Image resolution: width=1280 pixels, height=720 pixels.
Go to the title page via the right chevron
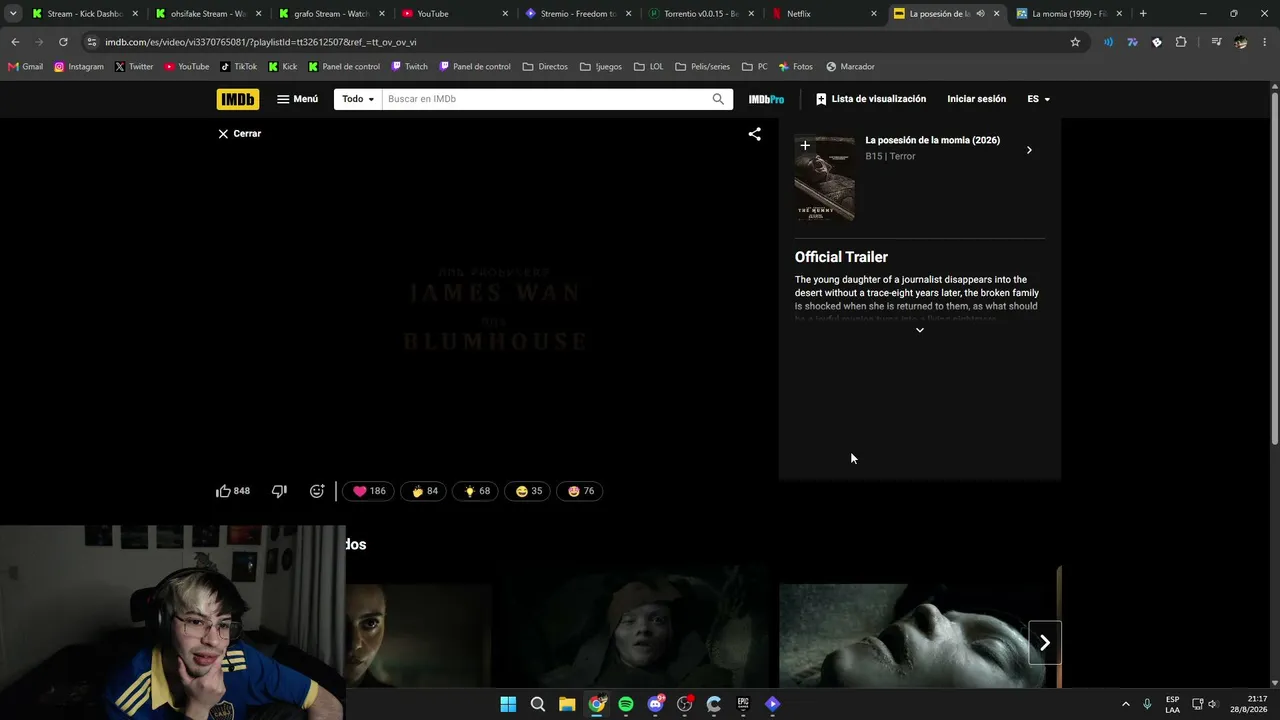click(x=1029, y=150)
